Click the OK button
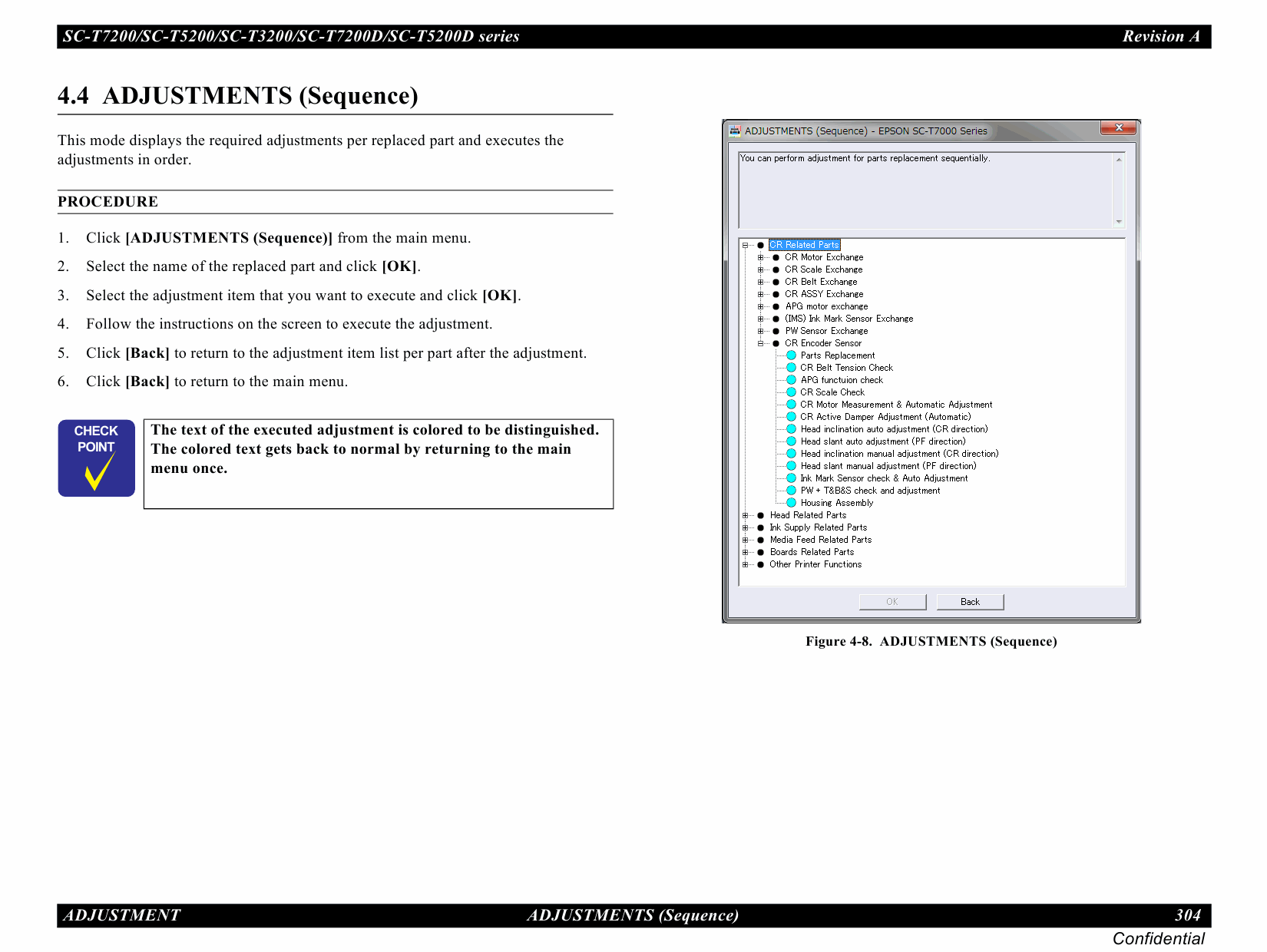The image size is (1267, 952). coord(892,602)
